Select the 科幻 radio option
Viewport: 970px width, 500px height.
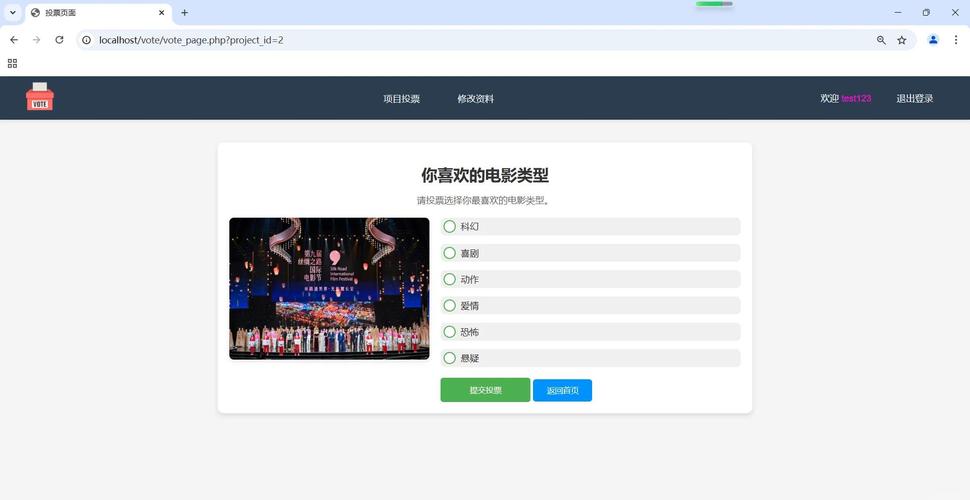click(x=450, y=226)
